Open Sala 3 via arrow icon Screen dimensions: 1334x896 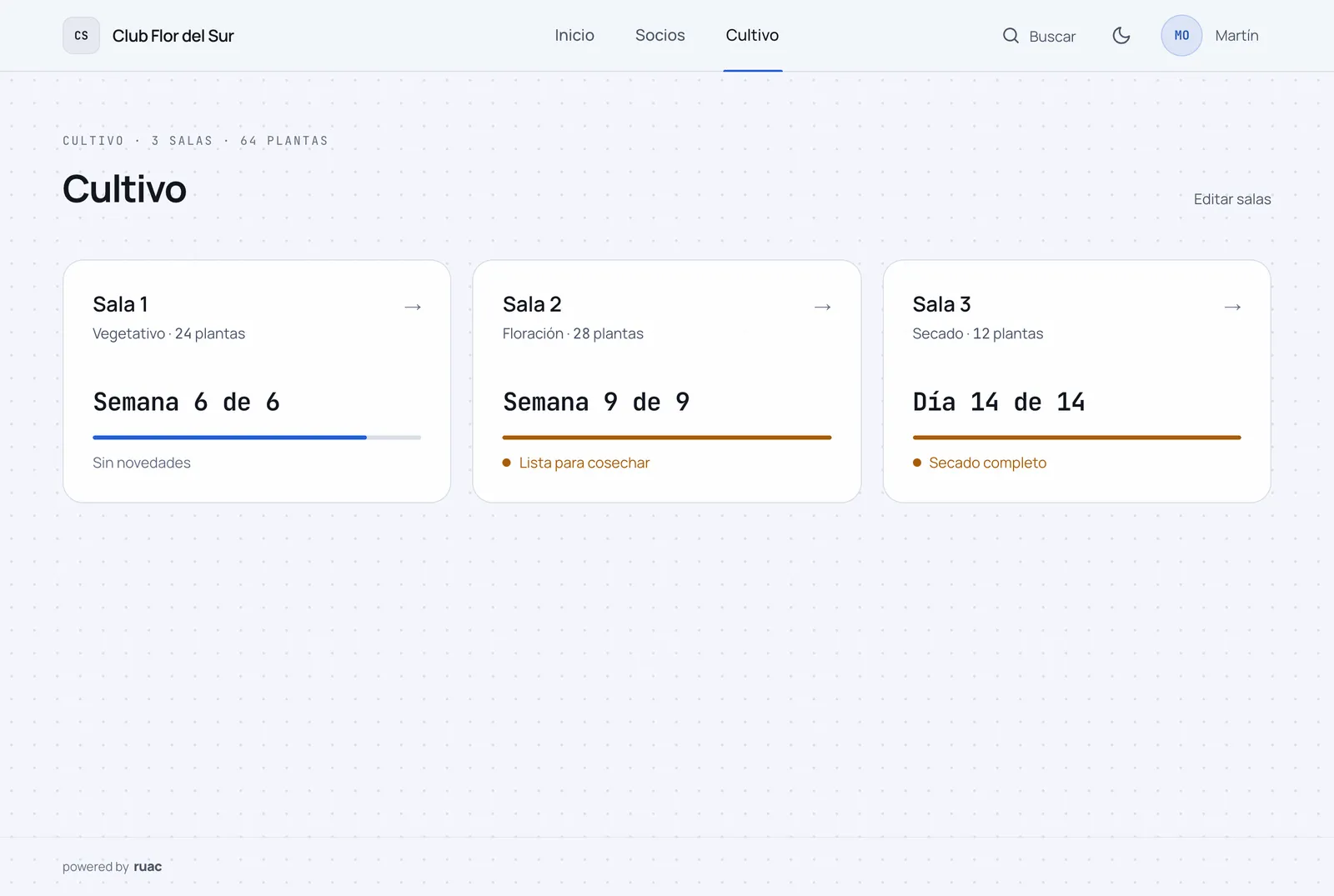pos(1232,307)
